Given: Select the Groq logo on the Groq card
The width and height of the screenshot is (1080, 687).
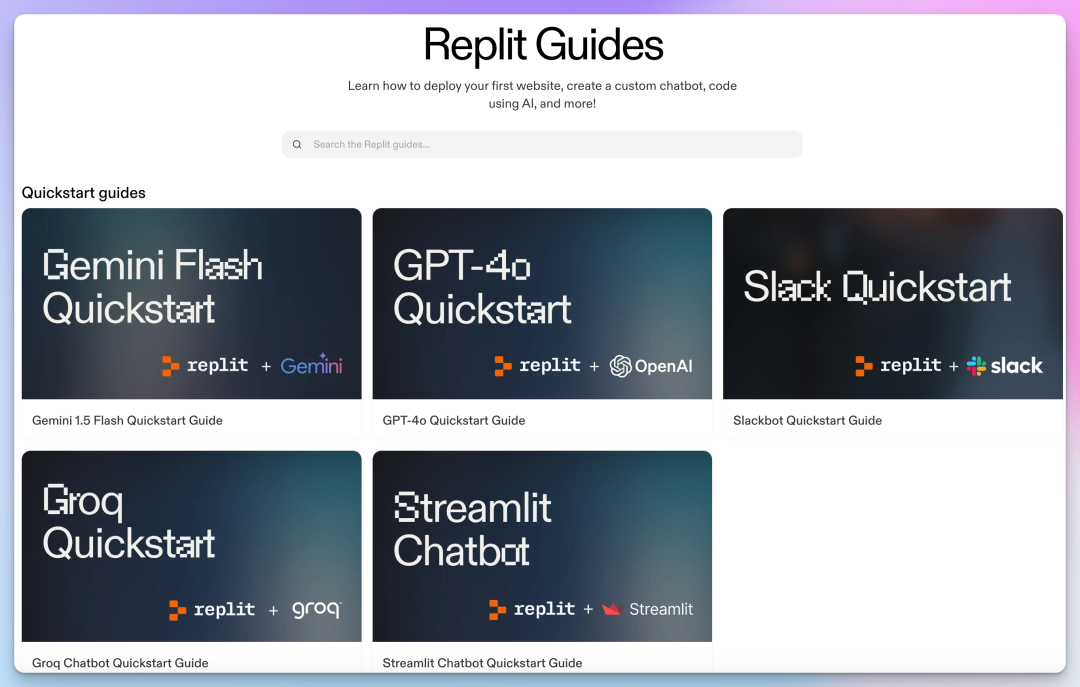Looking at the screenshot, I should click(x=317, y=609).
